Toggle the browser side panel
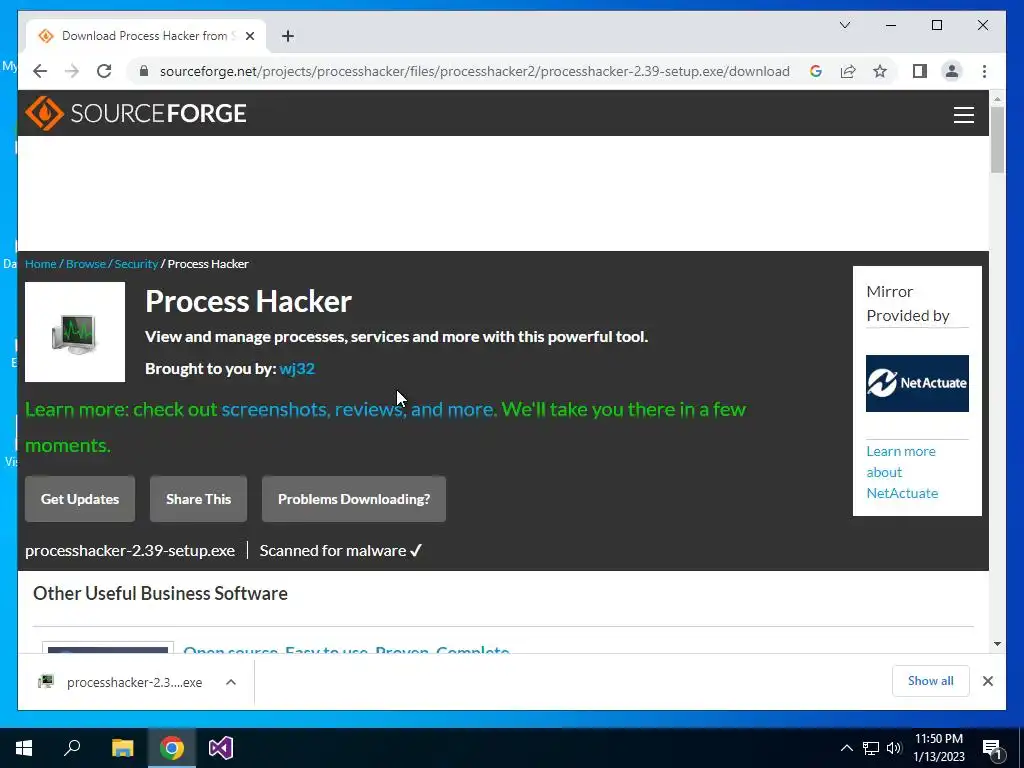 [x=920, y=71]
